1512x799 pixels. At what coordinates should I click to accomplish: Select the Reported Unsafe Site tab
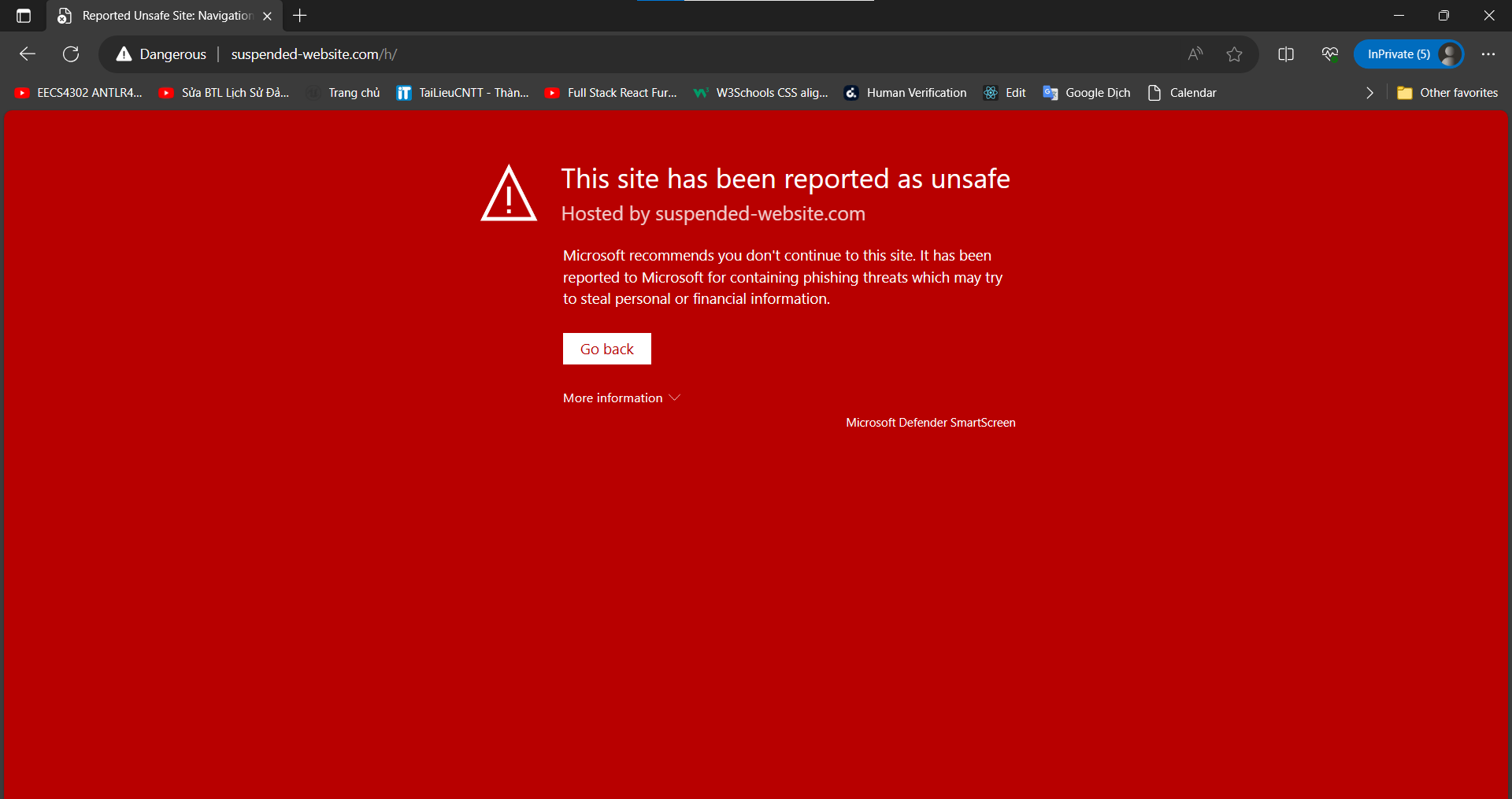(x=165, y=16)
